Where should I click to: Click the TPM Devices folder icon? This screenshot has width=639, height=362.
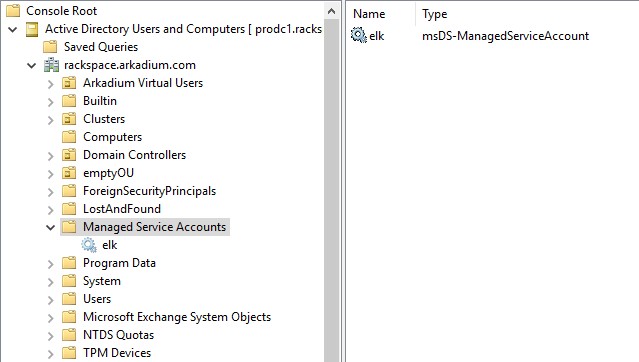[69, 353]
